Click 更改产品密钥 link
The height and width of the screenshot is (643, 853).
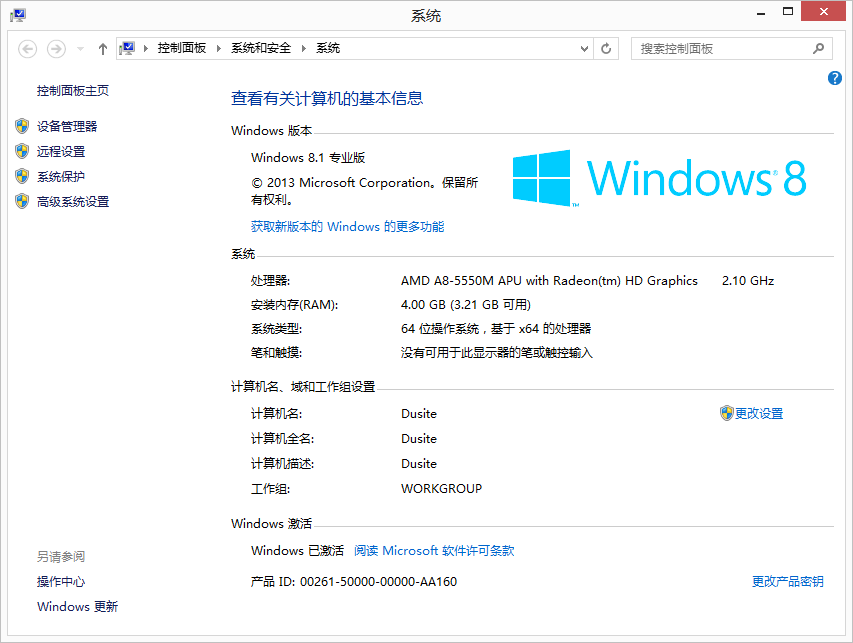pyautogui.click(x=788, y=582)
